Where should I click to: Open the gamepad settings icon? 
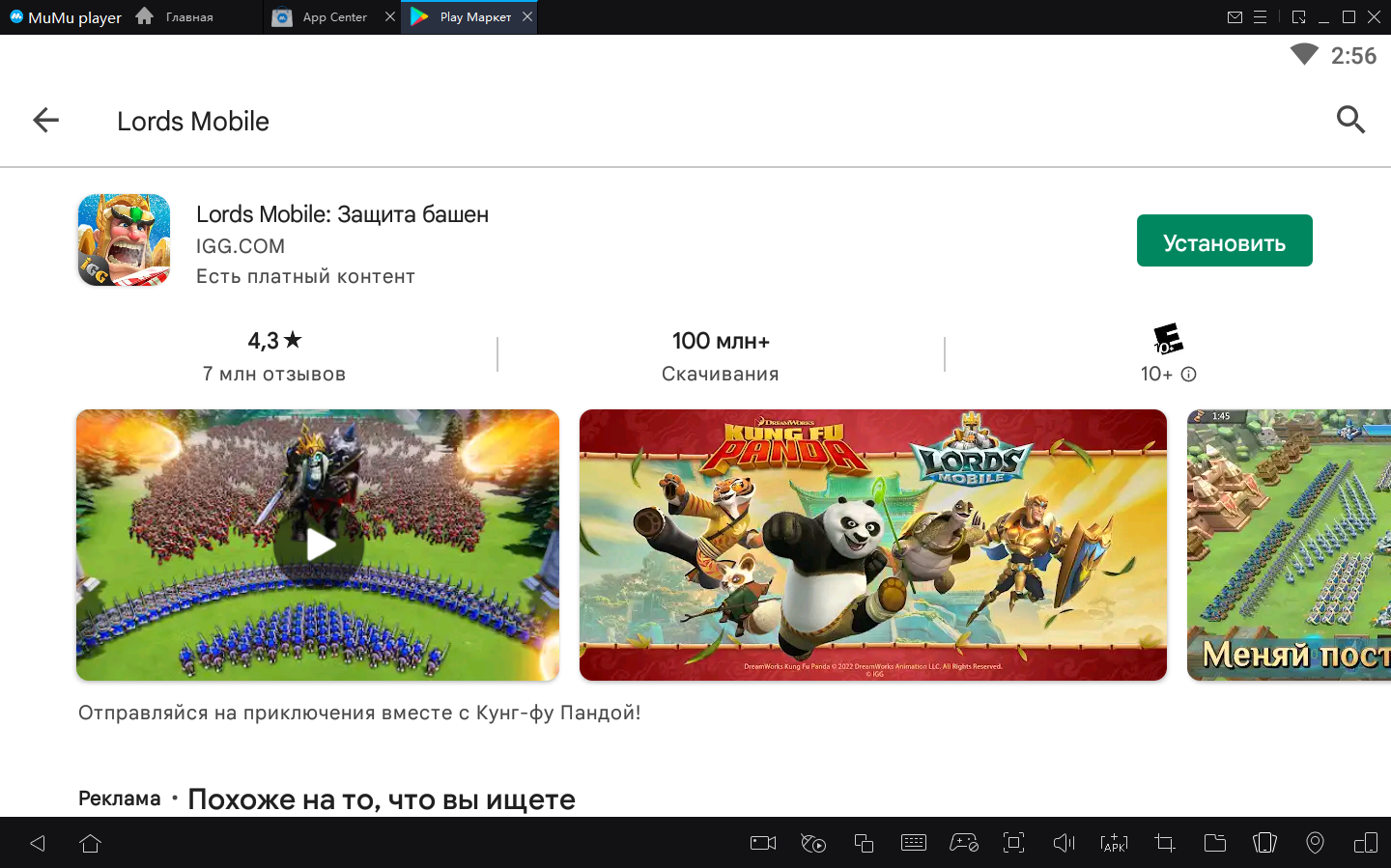tap(963, 843)
